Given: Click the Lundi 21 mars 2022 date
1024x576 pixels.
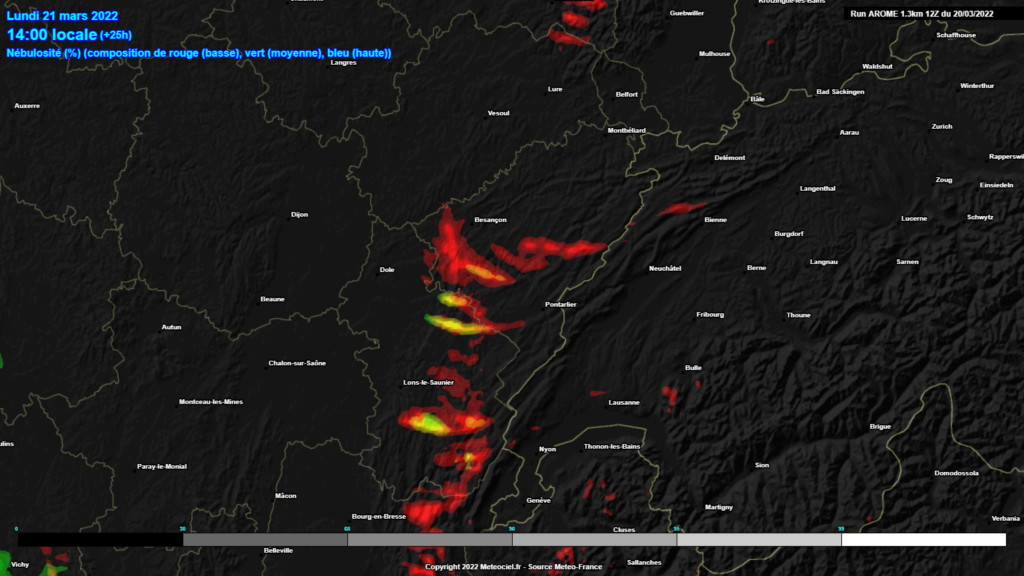Looking at the screenshot, I should (x=62, y=16).
